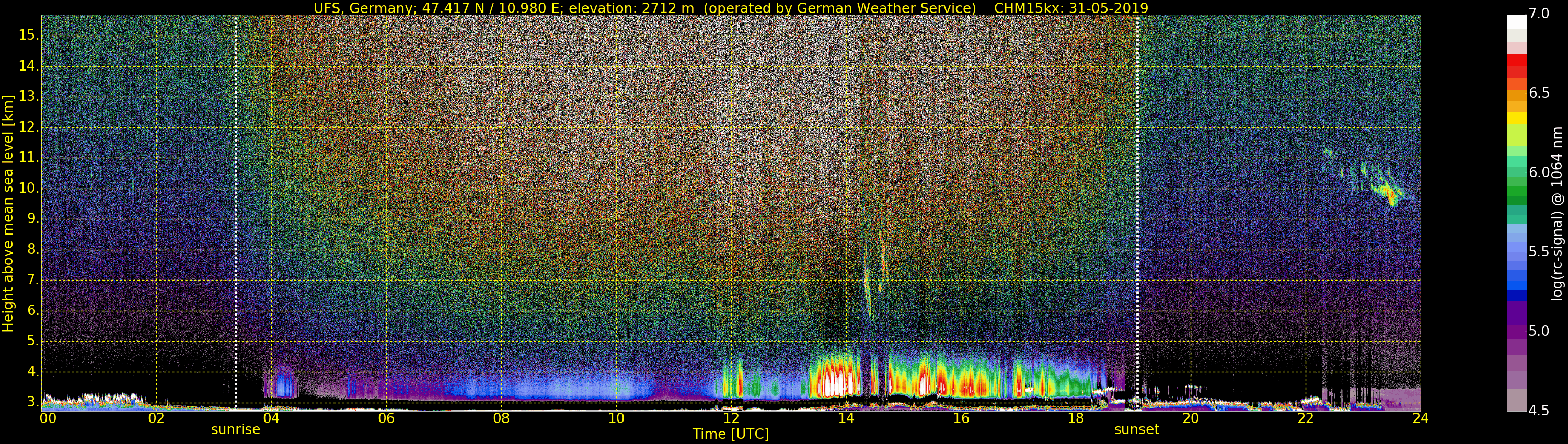Click the 20 tick on time axis
This screenshot has height=444, width=1568.
coord(1191,418)
